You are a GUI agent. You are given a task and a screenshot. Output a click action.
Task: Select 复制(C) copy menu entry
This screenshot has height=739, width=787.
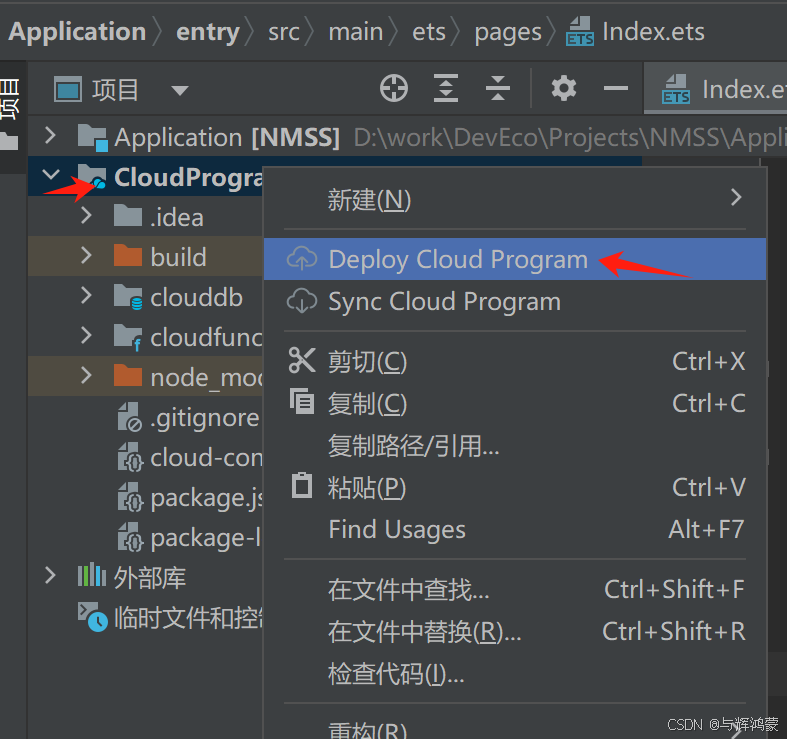[x=515, y=403]
